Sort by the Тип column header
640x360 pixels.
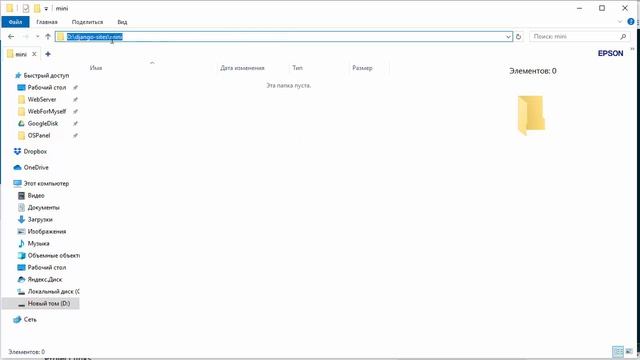pos(298,68)
